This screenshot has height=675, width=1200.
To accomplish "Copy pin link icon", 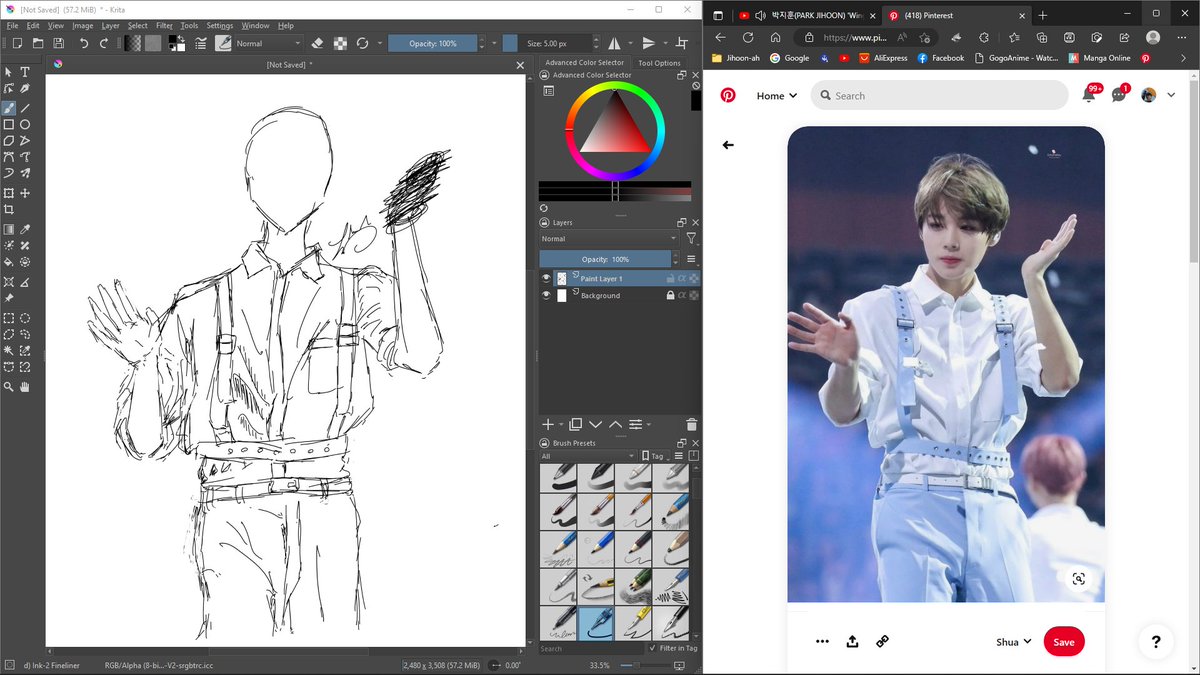I will click(x=882, y=641).
